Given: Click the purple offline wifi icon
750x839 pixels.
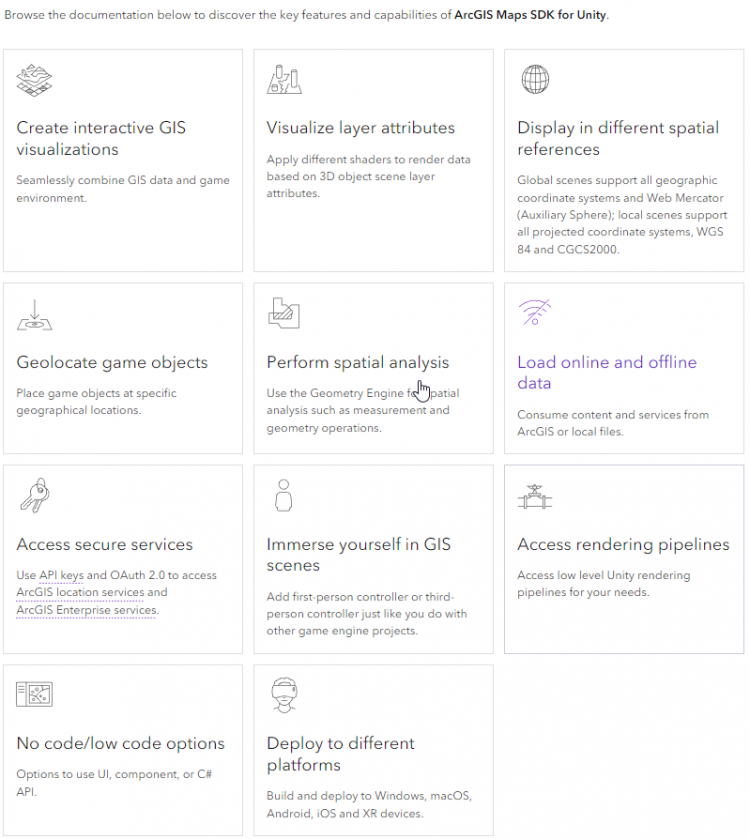Looking at the screenshot, I should click(534, 312).
